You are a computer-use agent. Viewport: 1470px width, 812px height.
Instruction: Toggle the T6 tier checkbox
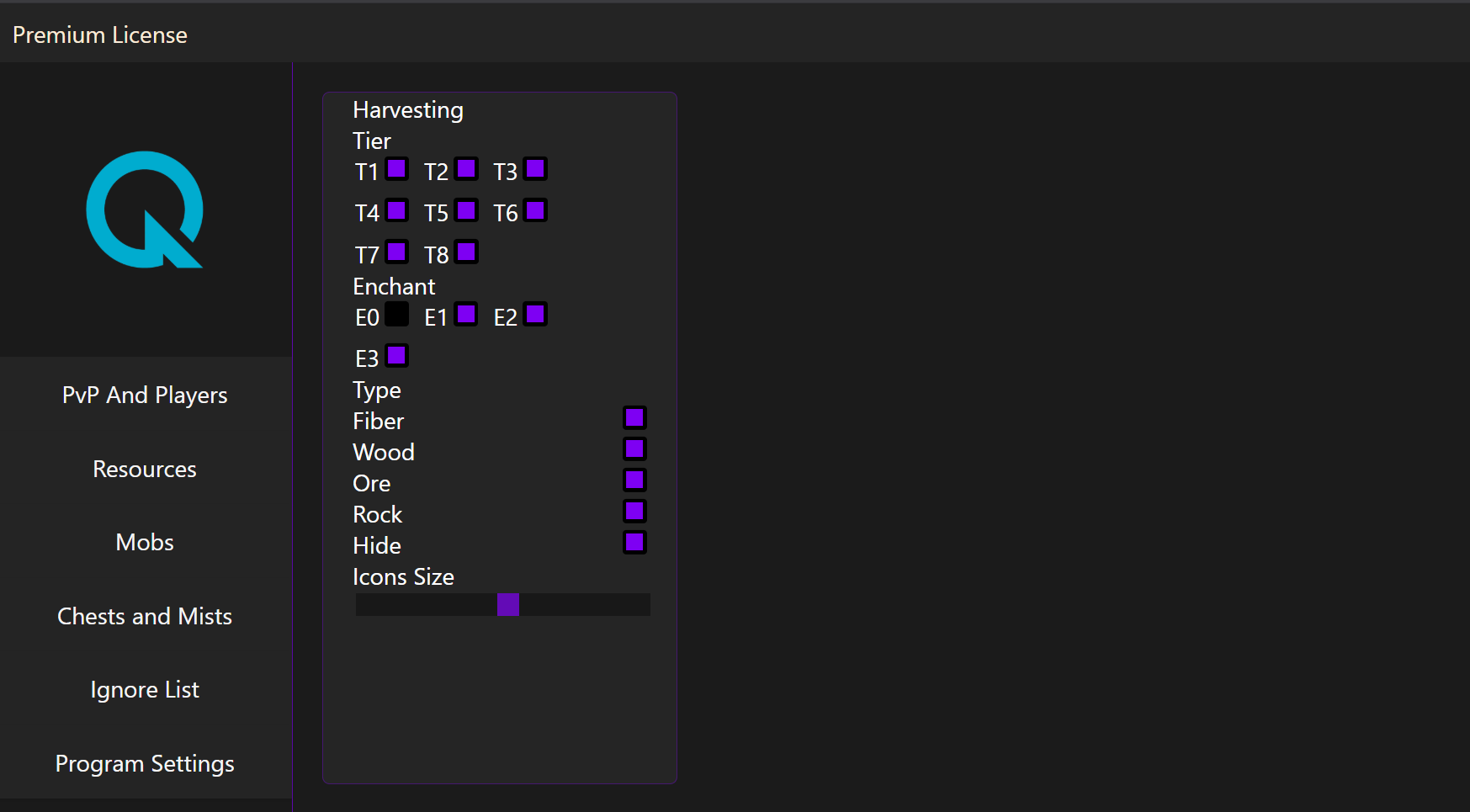click(x=535, y=210)
